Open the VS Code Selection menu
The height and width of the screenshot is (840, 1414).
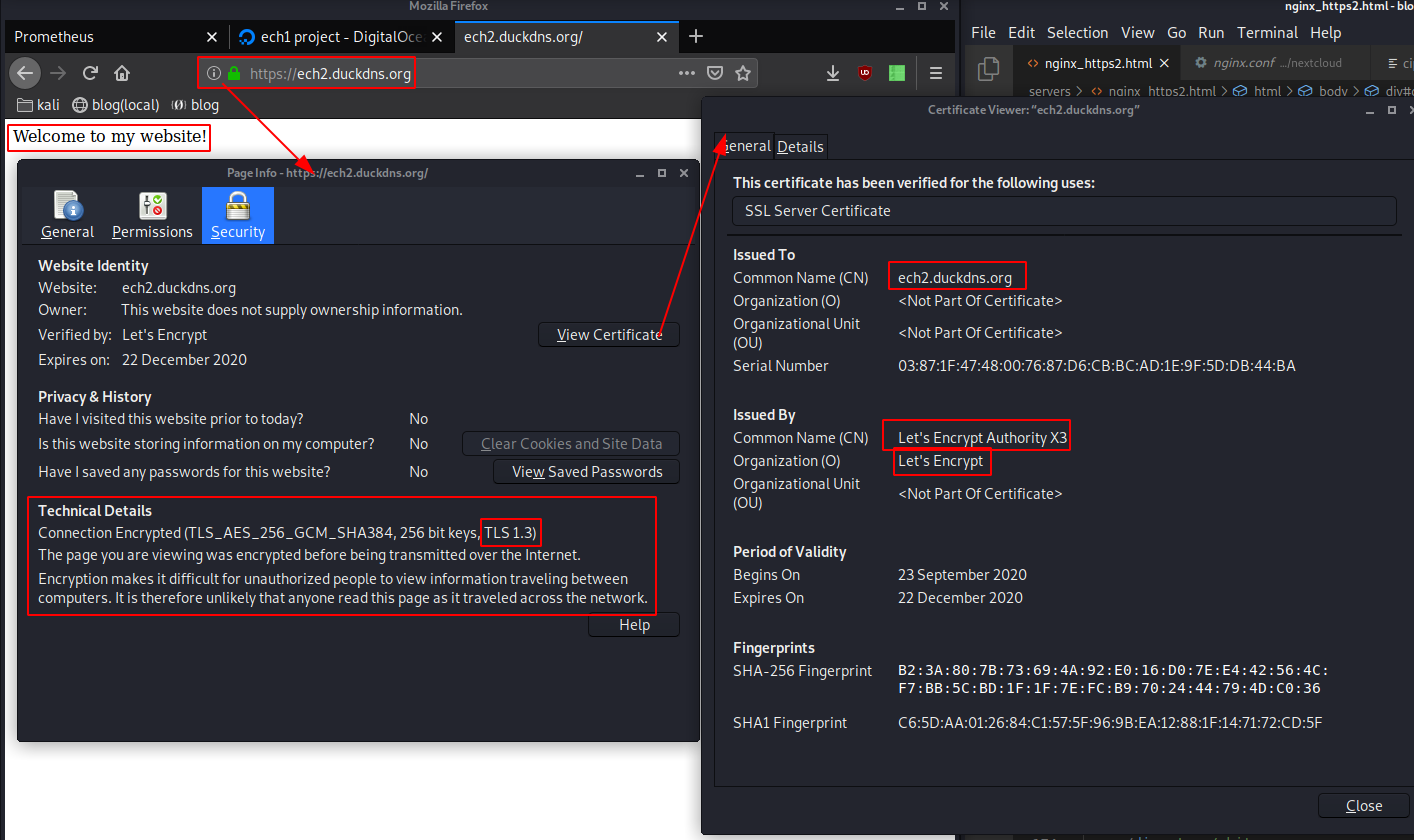[x=1077, y=33]
